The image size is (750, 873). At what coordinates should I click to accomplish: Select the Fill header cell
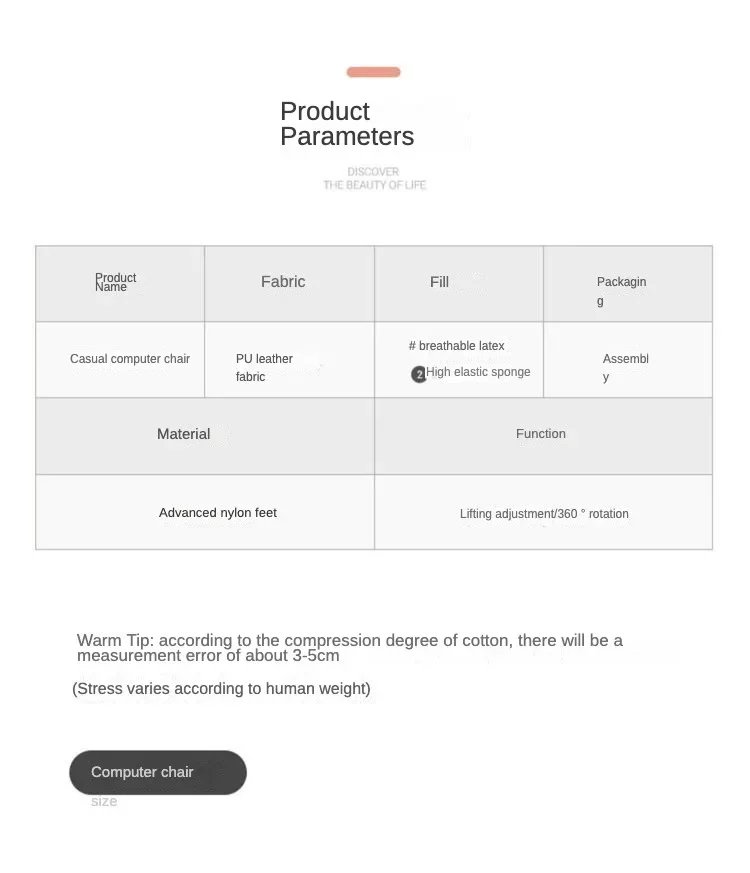tap(459, 283)
